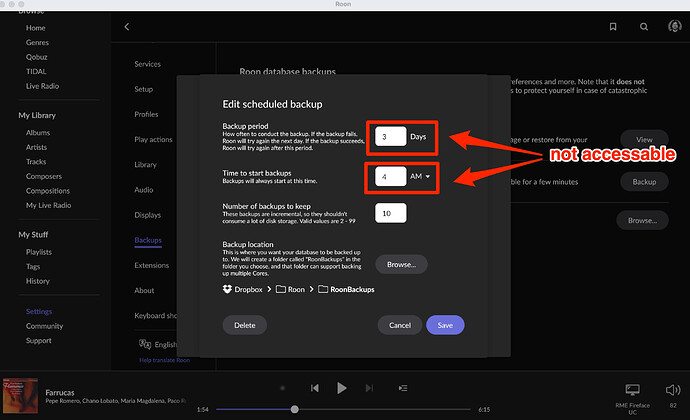This screenshot has width=690, height=420.
Task: Switch to Extensions settings tab
Action: tap(151, 265)
